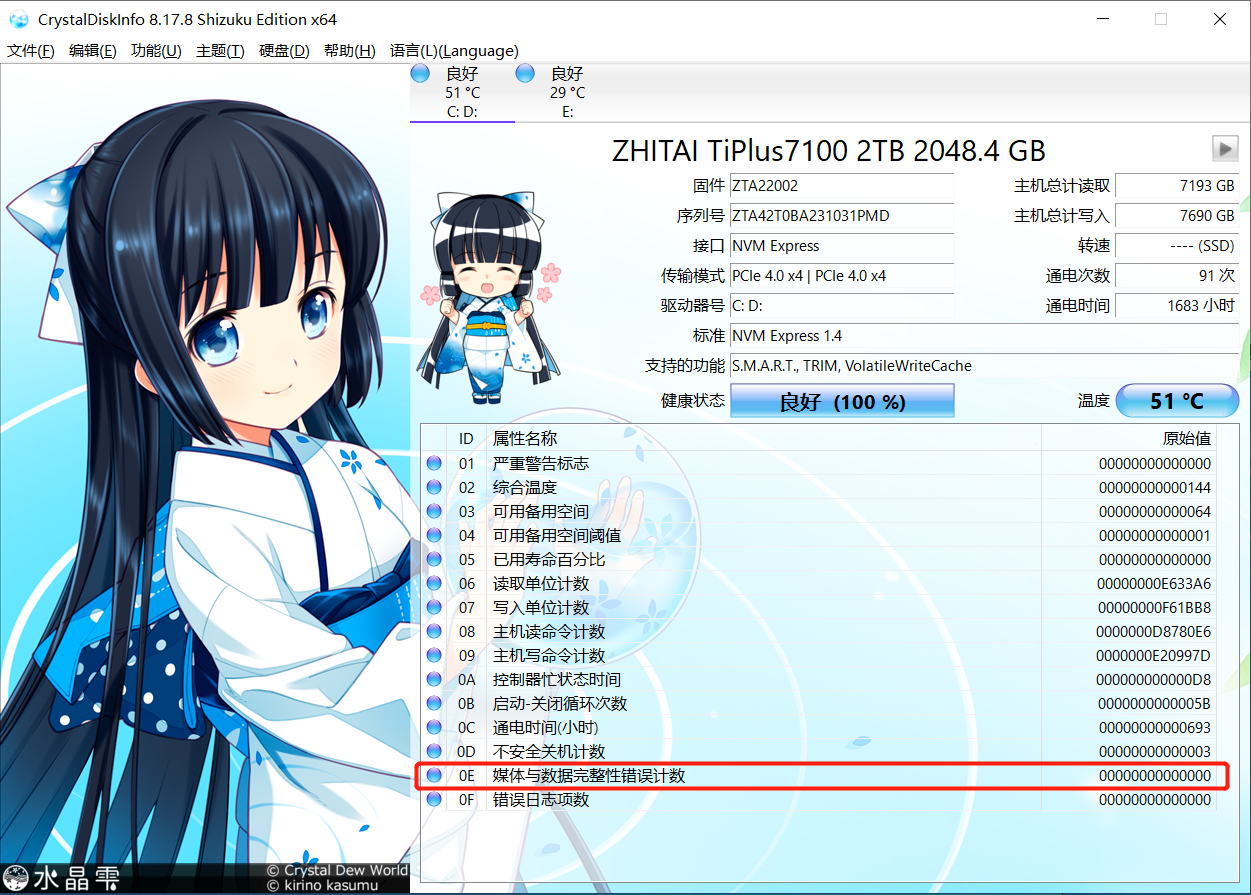Click the blue status orb for C: D:
Image resolution: width=1251 pixels, height=895 pixels.
point(421,73)
